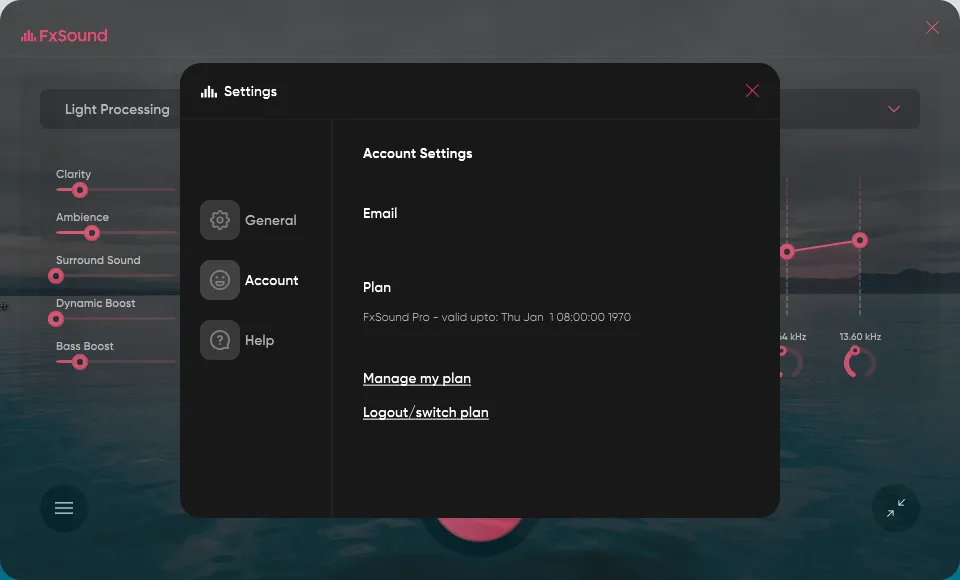Expand the dropdown chevron on the right
960x580 pixels.
tap(892, 109)
